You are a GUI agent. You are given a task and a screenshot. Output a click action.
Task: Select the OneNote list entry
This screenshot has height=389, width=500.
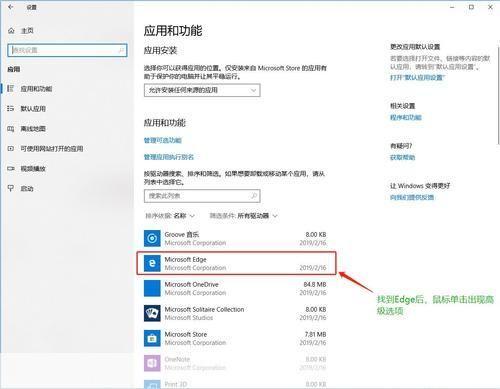pyautogui.click(x=235, y=363)
